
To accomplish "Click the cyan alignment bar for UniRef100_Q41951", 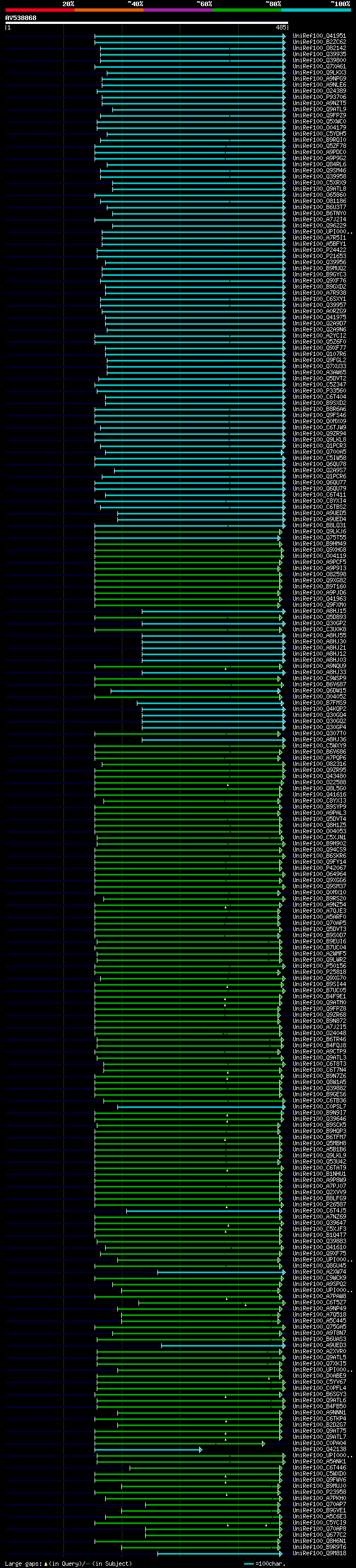I will (x=190, y=36).
